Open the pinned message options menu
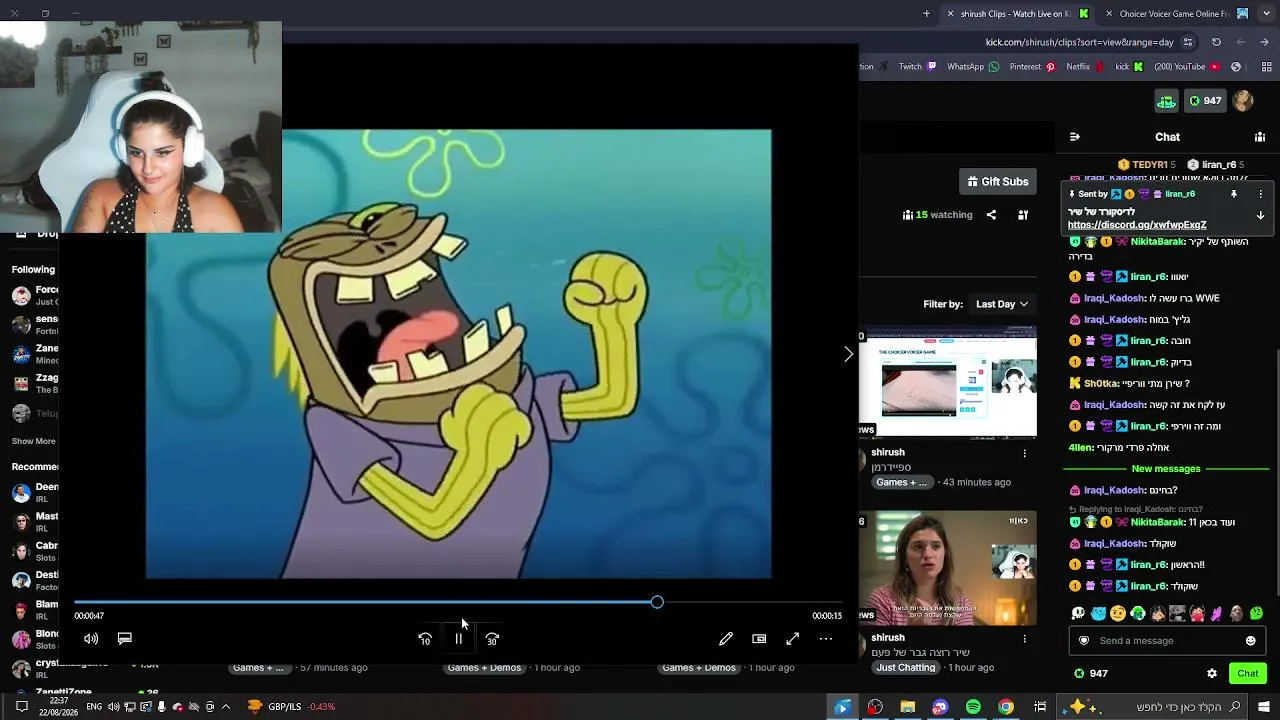The height and width of the screenshot is (720, 1280). 1260,194
